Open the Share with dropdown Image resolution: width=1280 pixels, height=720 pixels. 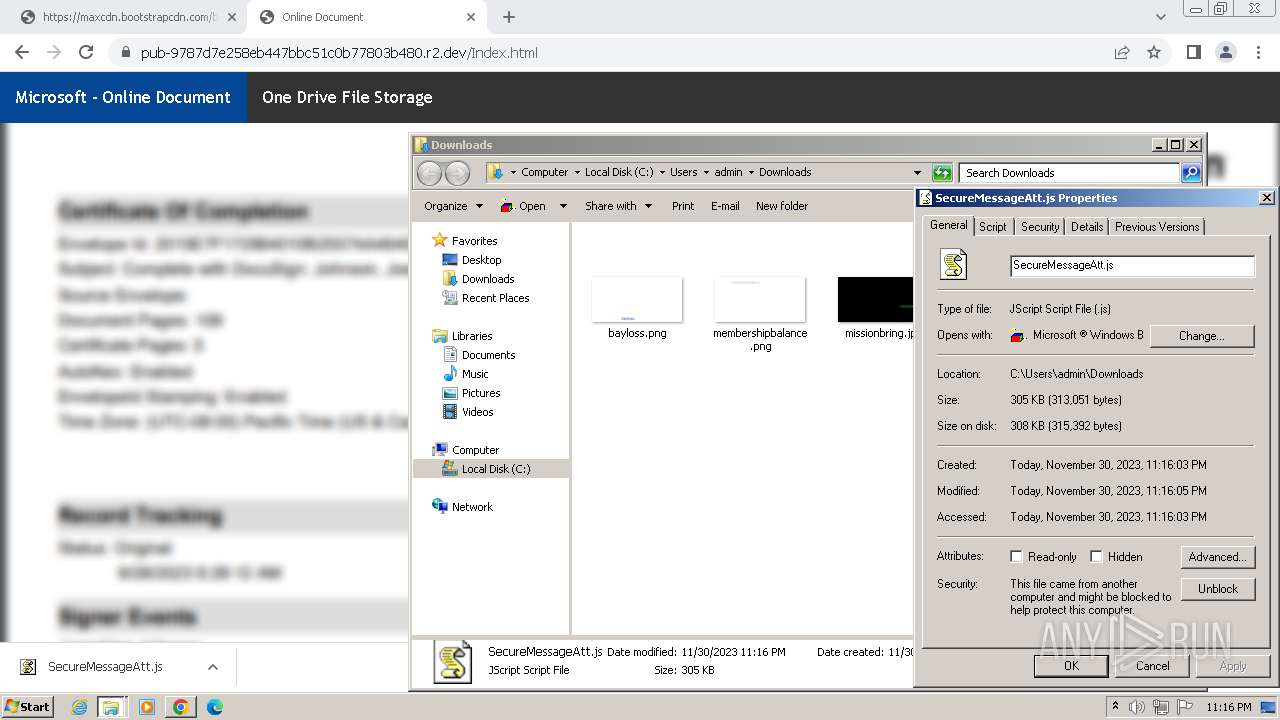click(x=618, y=206)
